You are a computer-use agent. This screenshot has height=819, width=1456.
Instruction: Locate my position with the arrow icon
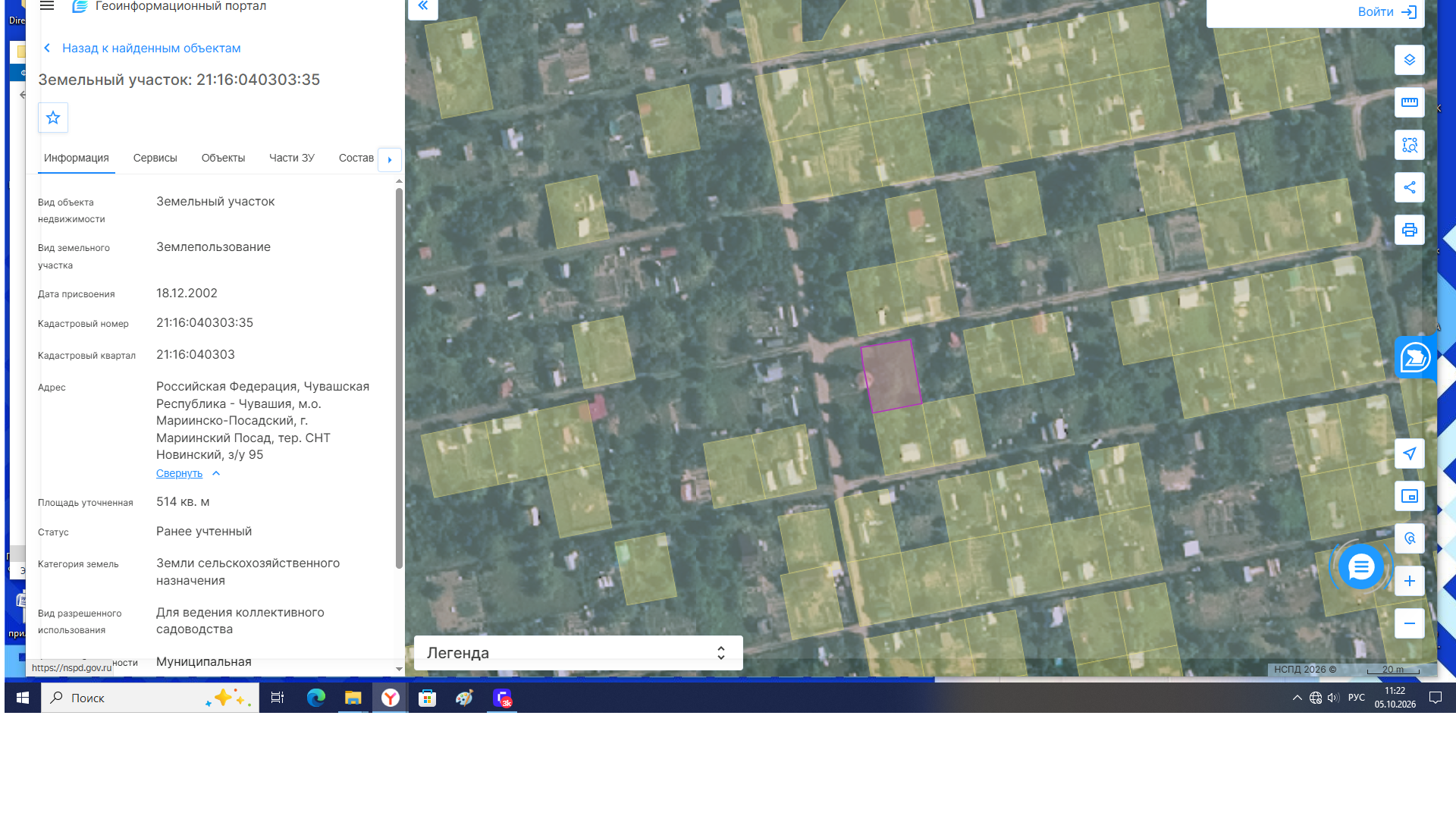click(1409, 453)
